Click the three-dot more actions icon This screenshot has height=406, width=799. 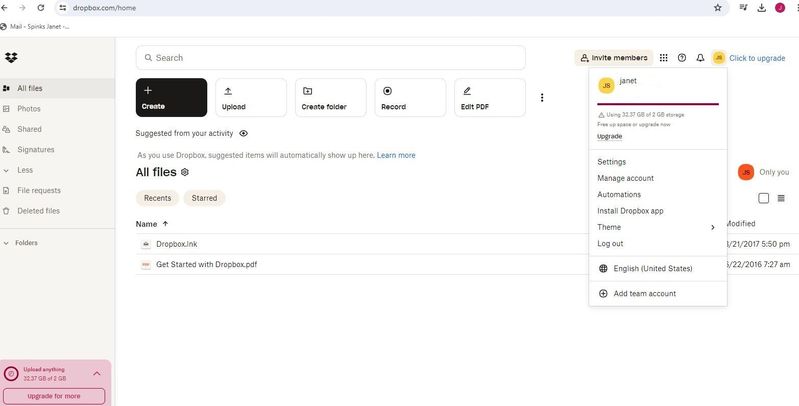point(542,98)
